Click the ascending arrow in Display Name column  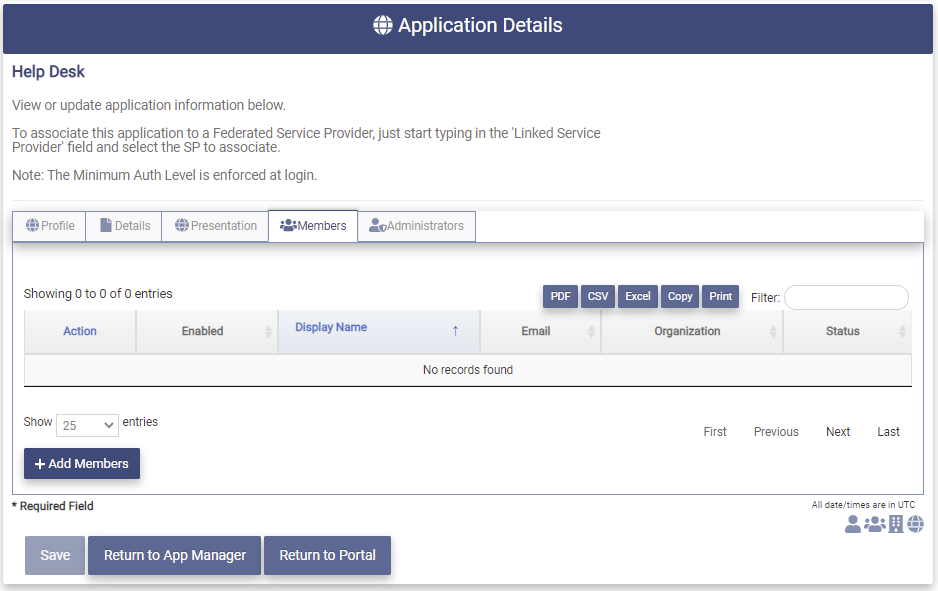coord(455,331)
